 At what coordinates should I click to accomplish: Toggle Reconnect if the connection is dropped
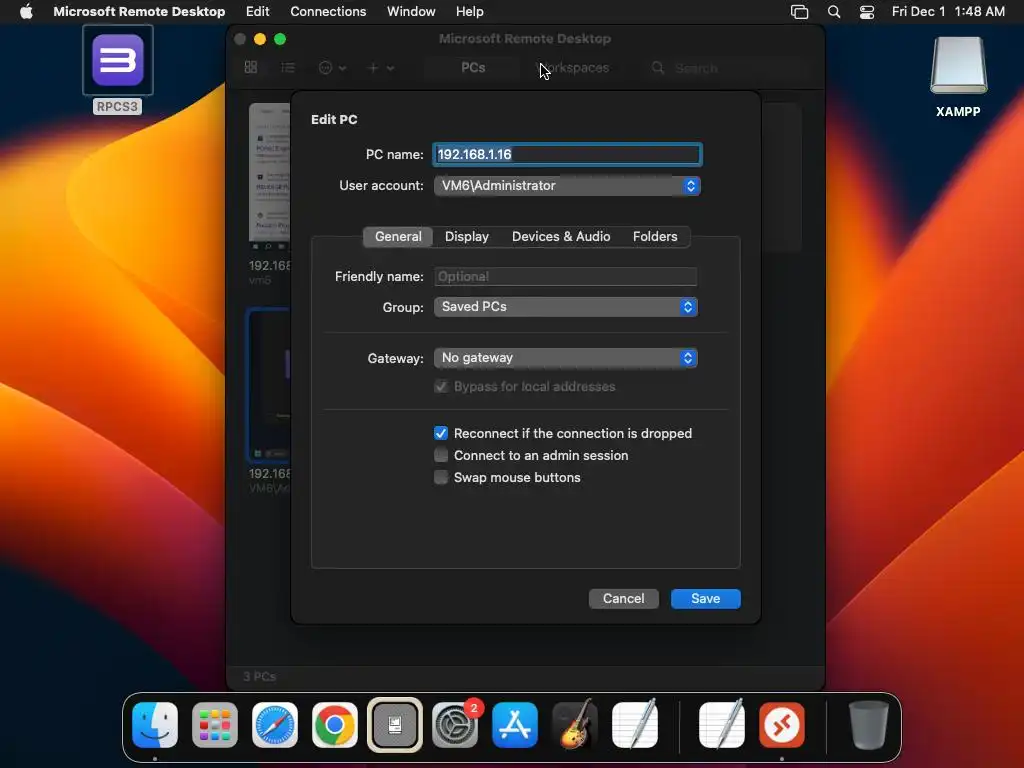click(441, 433)
